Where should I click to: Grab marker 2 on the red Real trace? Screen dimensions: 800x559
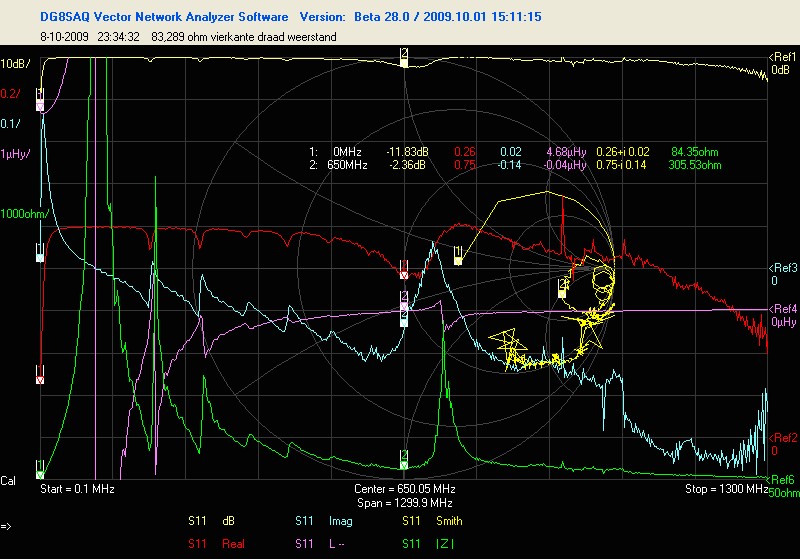(x=404, y=270)
